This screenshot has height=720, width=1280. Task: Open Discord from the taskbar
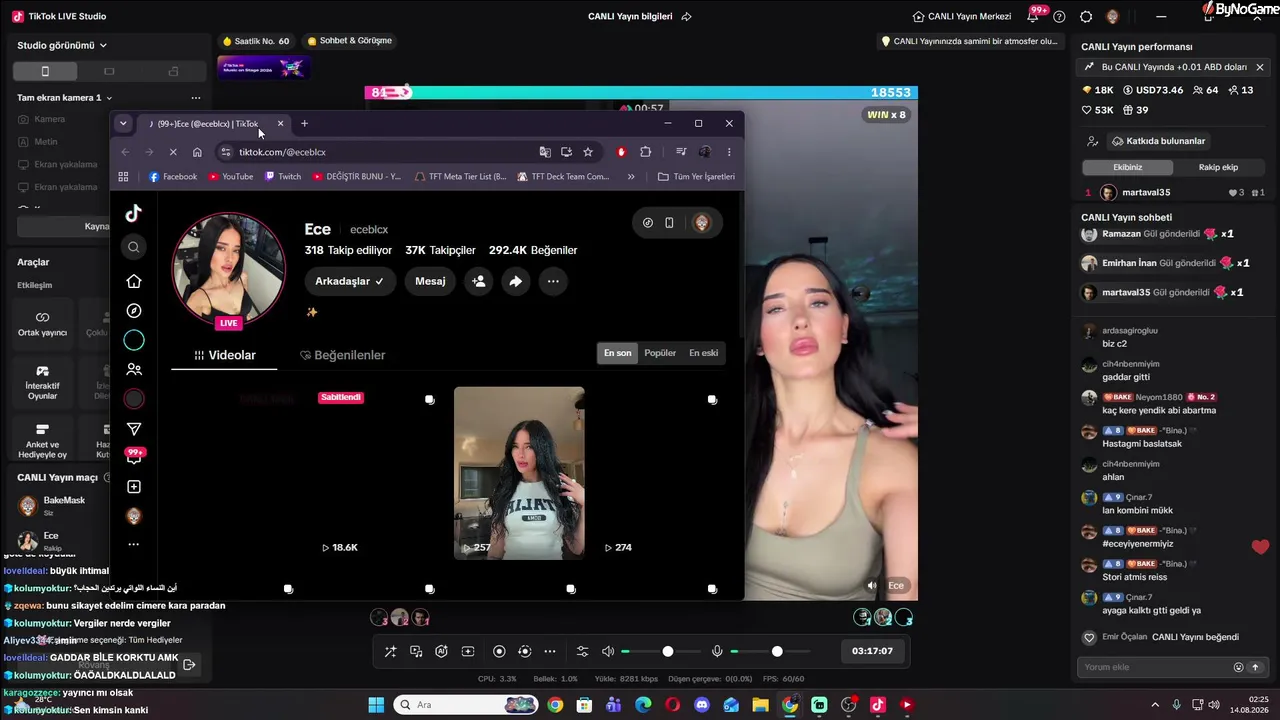coord(701,705)
